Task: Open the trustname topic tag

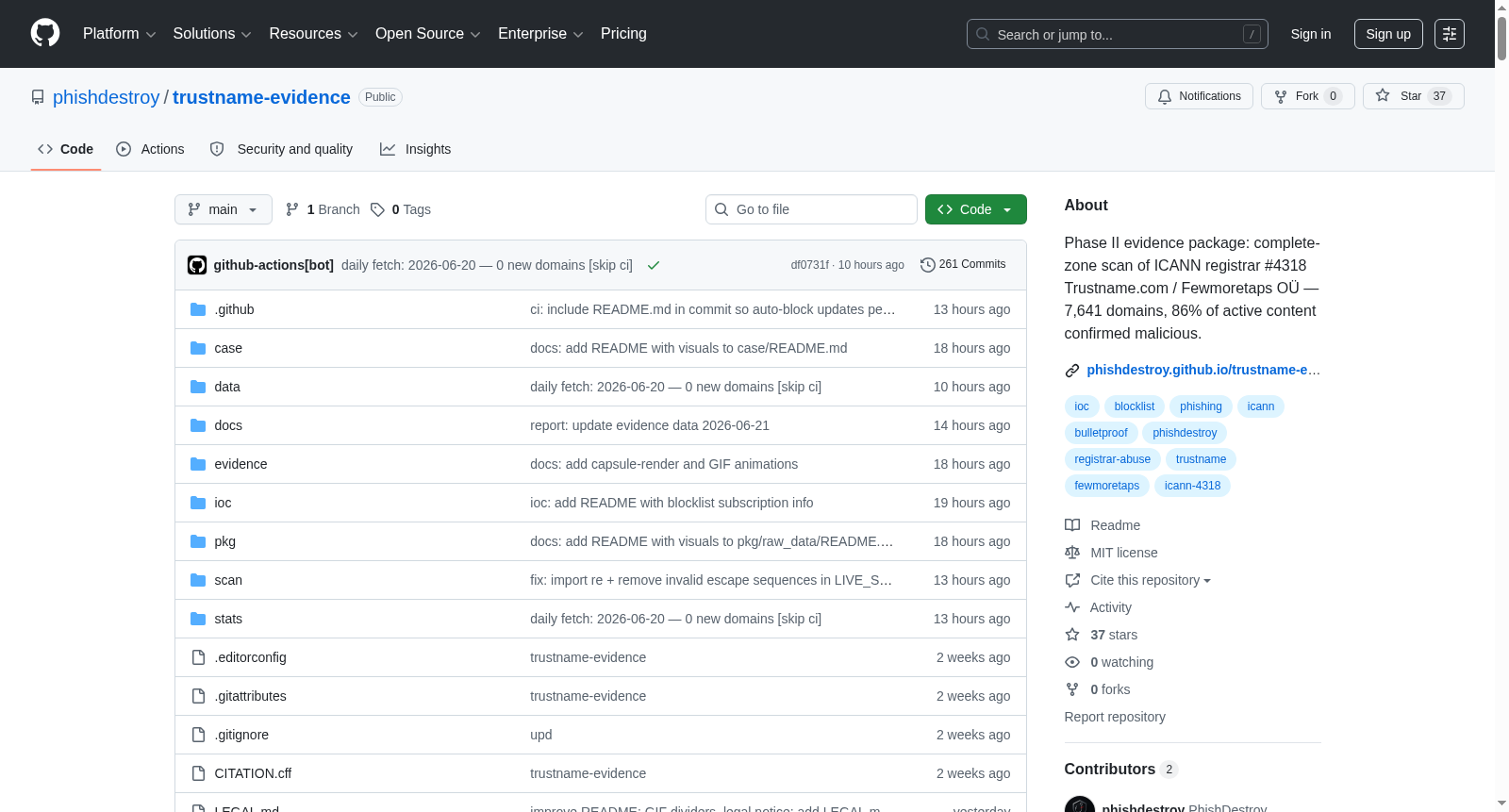Action: click(1201, 459)
